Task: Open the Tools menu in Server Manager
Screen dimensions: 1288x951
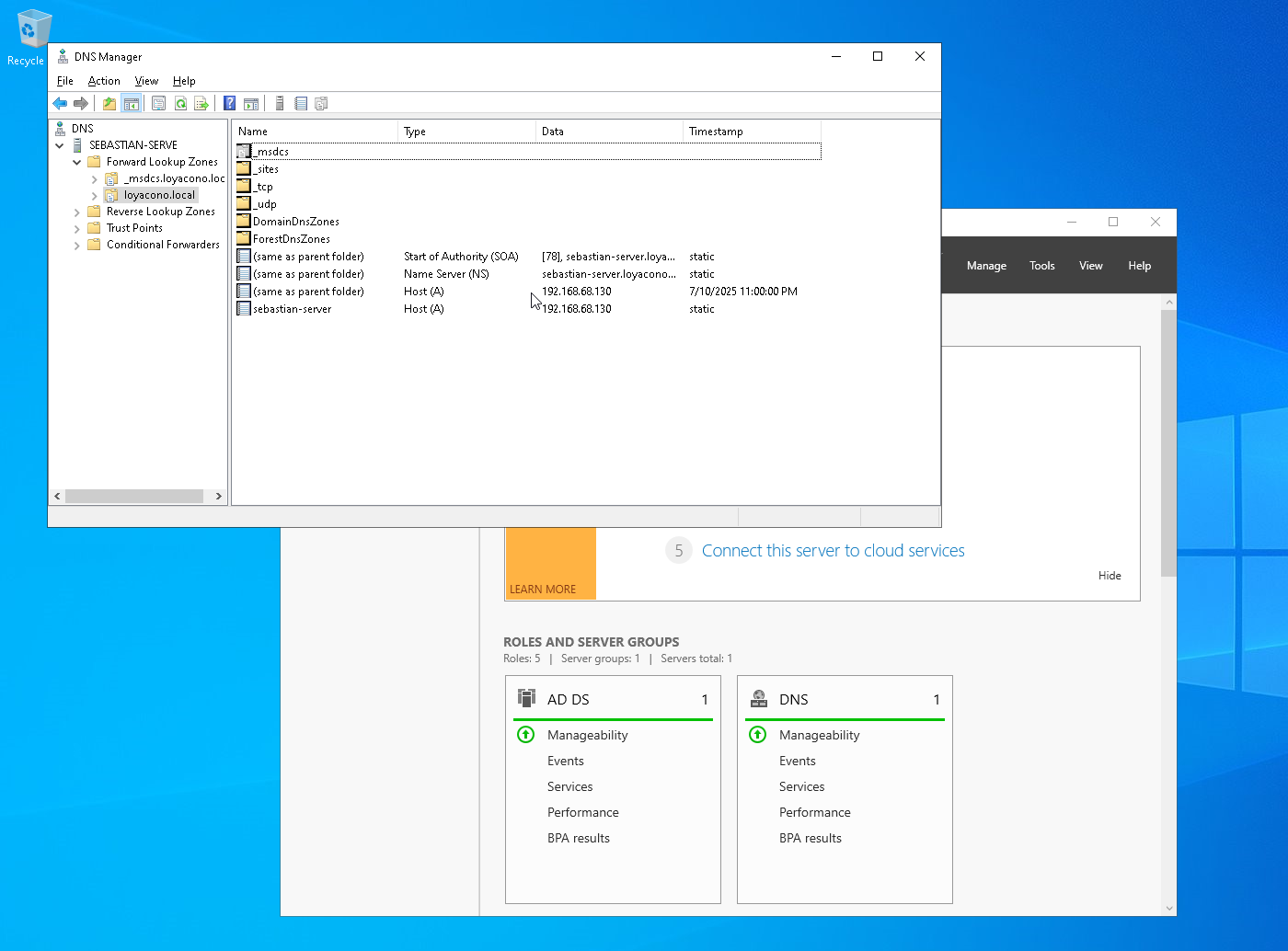Action: pyautogui.click(x=1042, y=266)
